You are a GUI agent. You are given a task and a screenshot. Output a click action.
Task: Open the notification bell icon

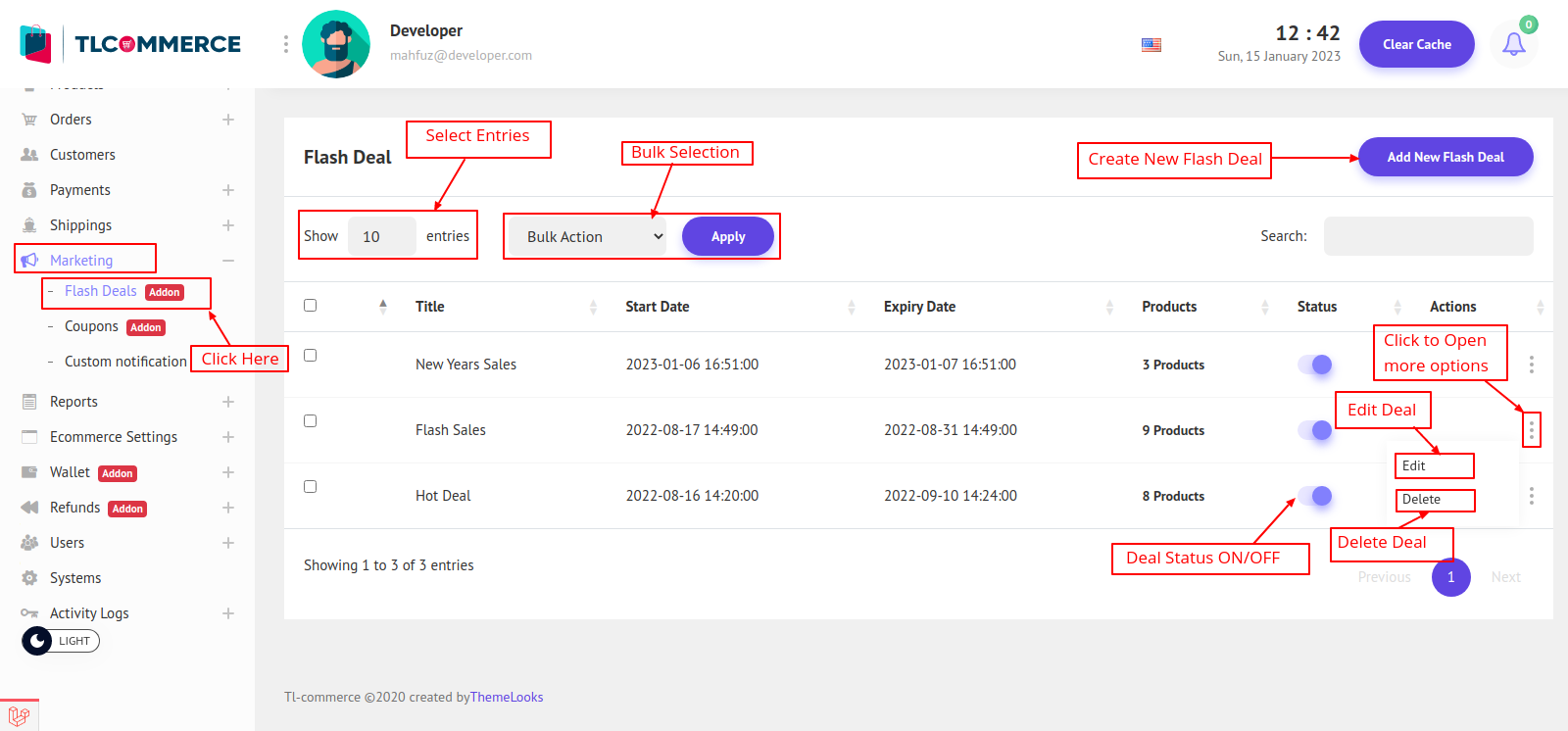[1513, 44]
